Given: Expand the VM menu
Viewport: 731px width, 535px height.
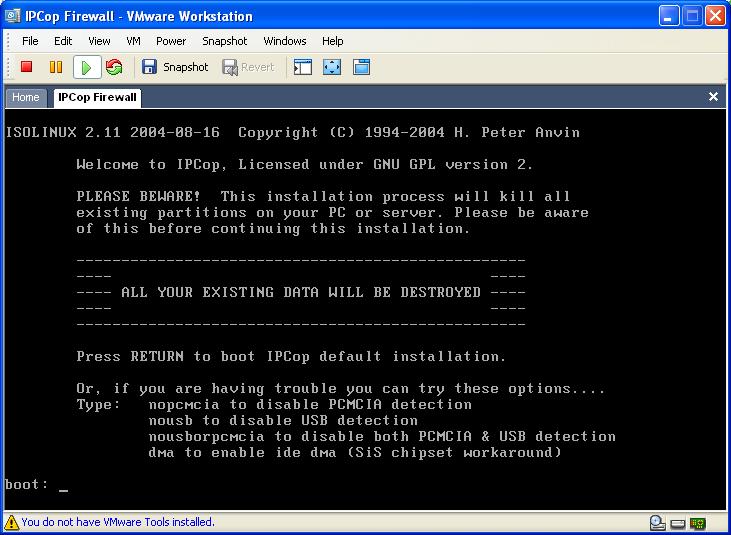Looking at the screenshot, I should tap(133, 41).
